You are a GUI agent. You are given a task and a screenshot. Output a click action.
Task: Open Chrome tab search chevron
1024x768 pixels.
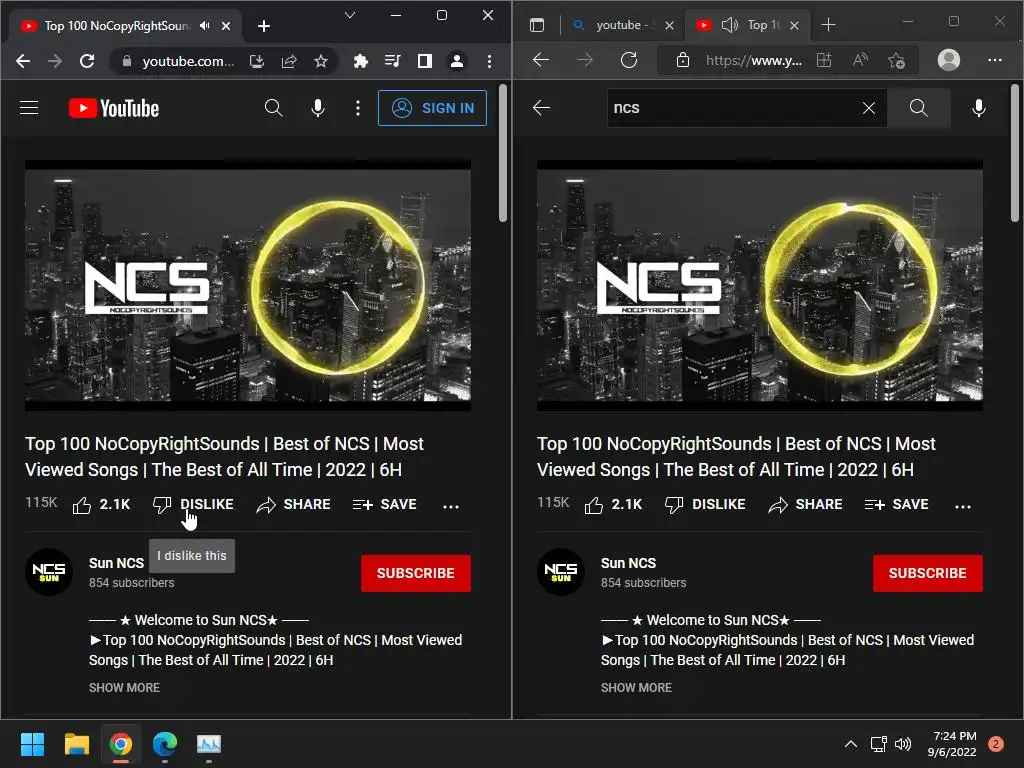[x=350, y=15]
